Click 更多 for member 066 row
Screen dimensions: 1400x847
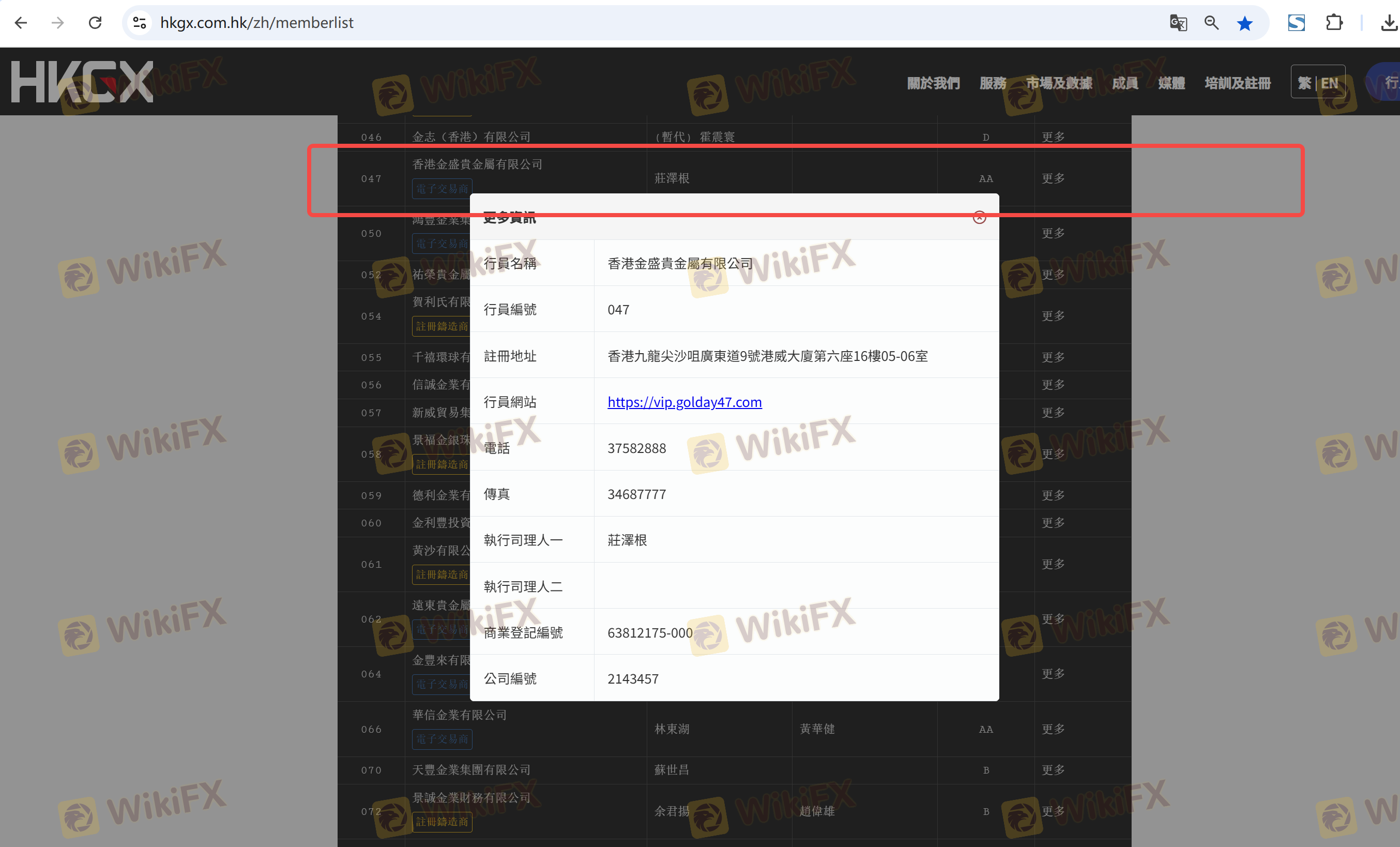(x=1053, y=729)
